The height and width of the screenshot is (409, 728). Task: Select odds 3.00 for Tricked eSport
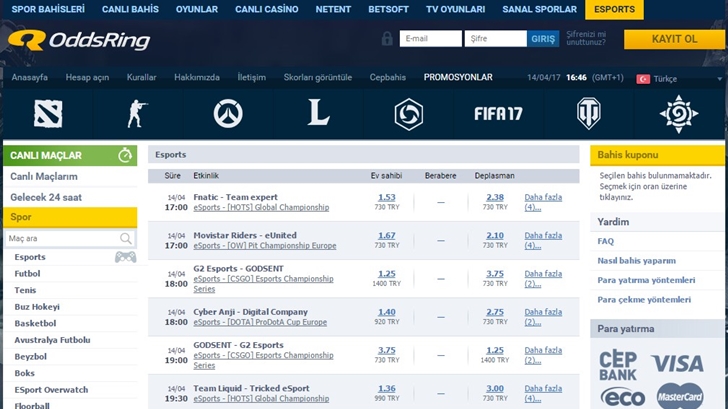[x=495, y=388]
